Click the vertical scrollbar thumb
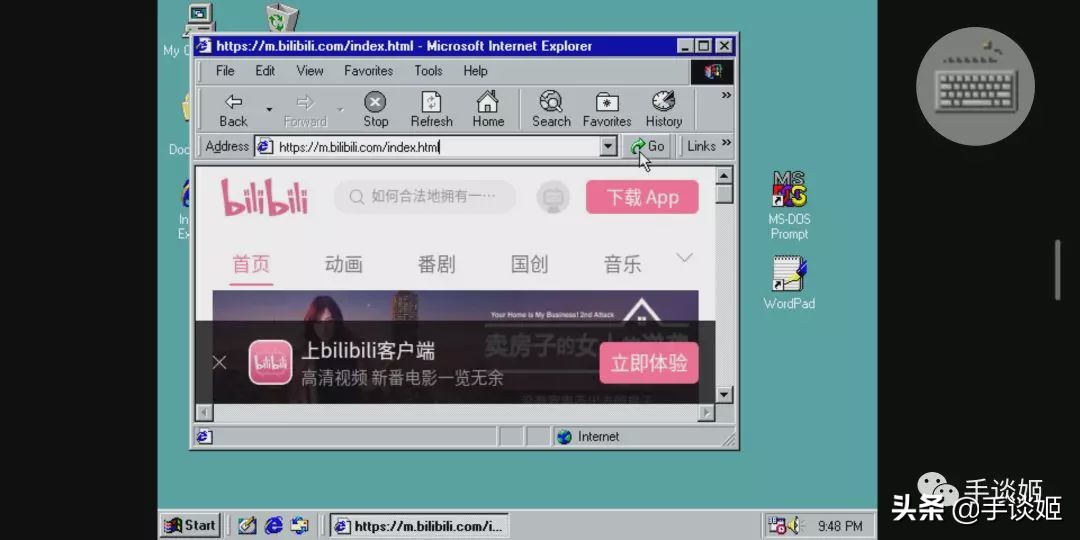The image size is (1080, 540). click(724, 194)
